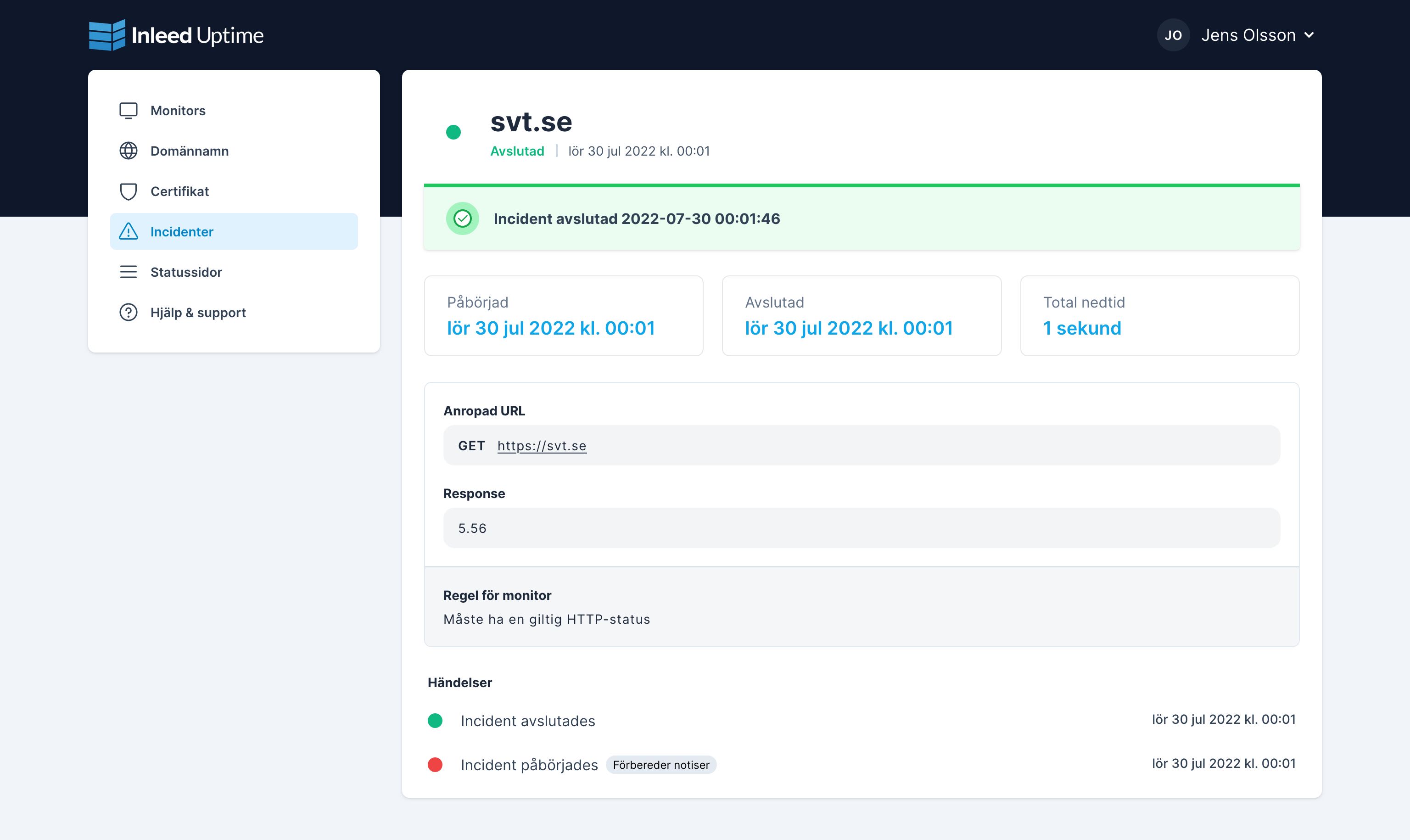
Task: Click the Hjälp & support question icon
Action: point(129,313)
